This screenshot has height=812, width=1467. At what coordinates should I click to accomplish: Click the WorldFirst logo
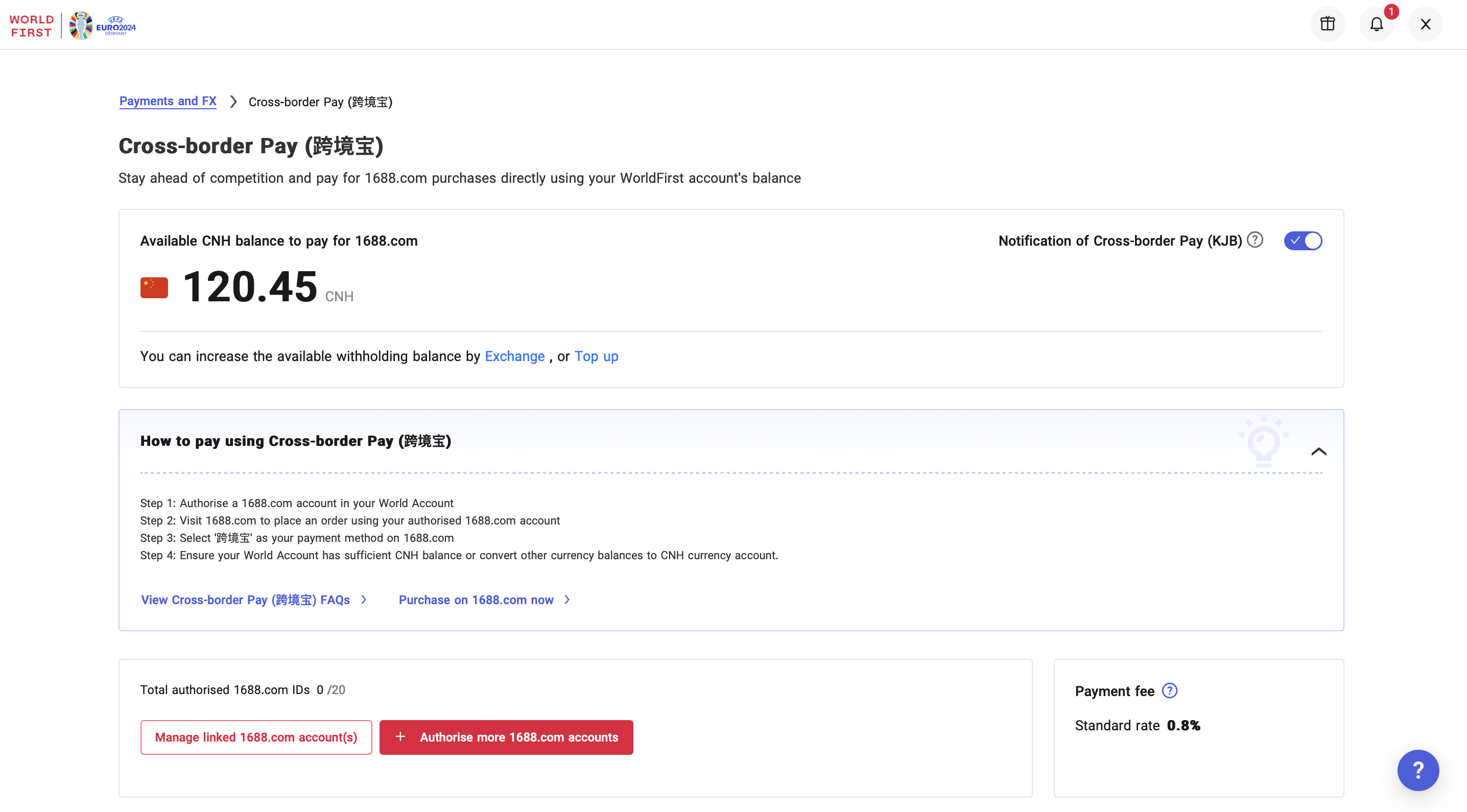(32, 26)
